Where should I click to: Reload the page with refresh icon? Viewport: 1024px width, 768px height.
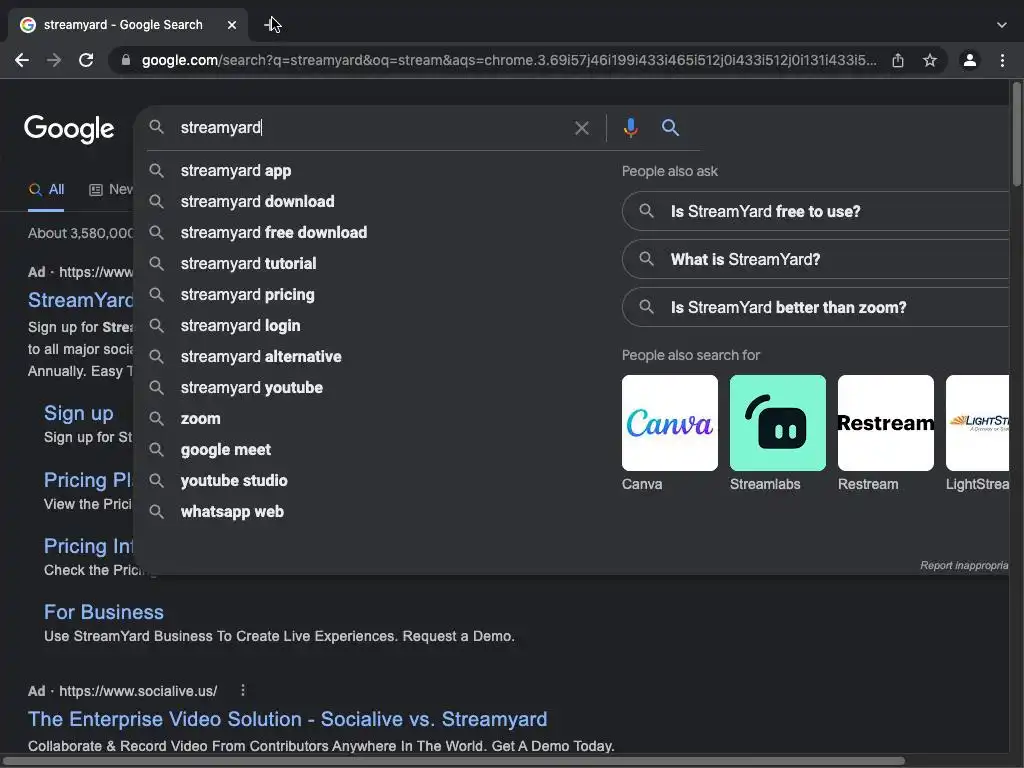86,60
